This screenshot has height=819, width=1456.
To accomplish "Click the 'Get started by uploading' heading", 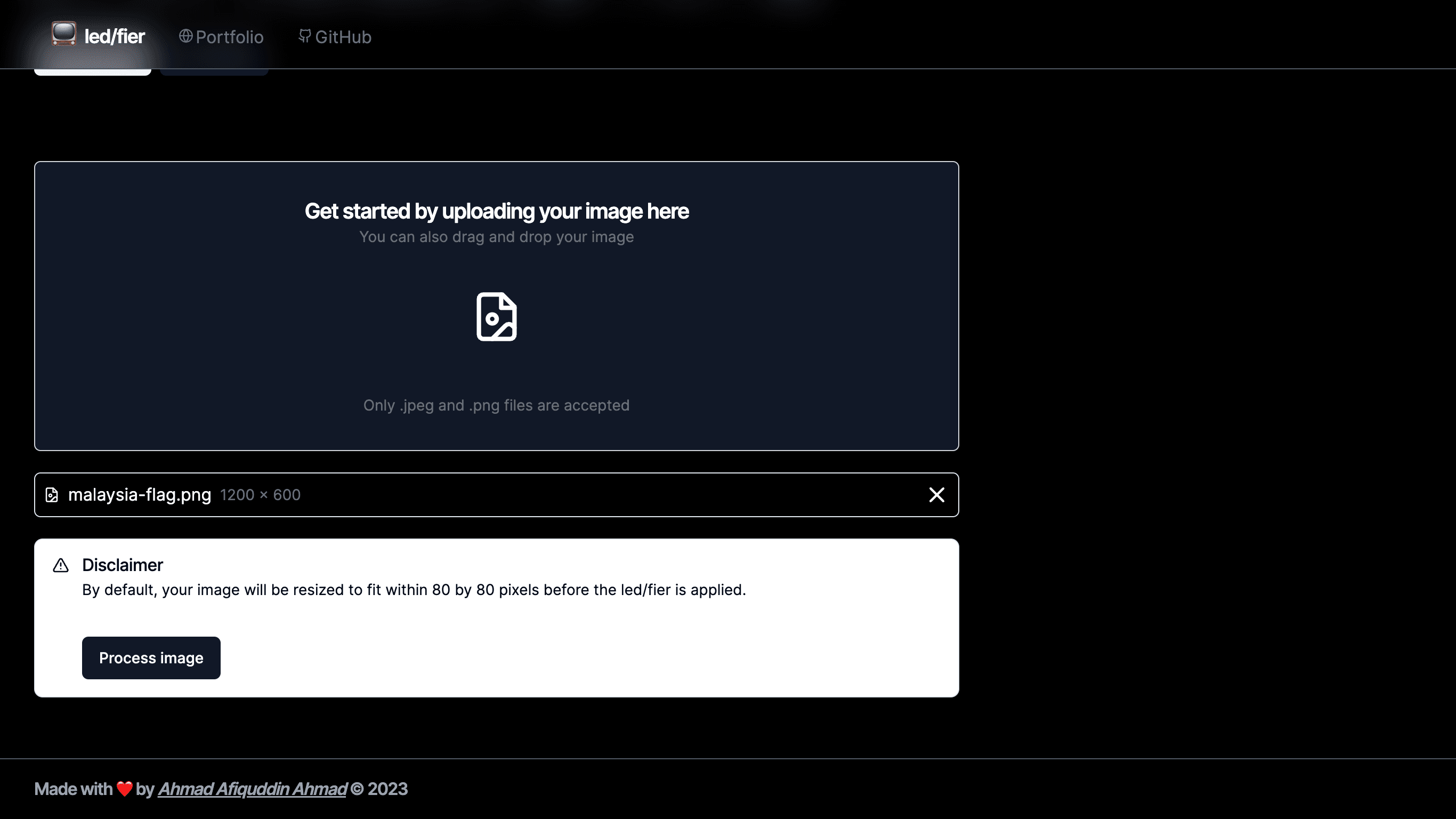I will pos(496,211).
